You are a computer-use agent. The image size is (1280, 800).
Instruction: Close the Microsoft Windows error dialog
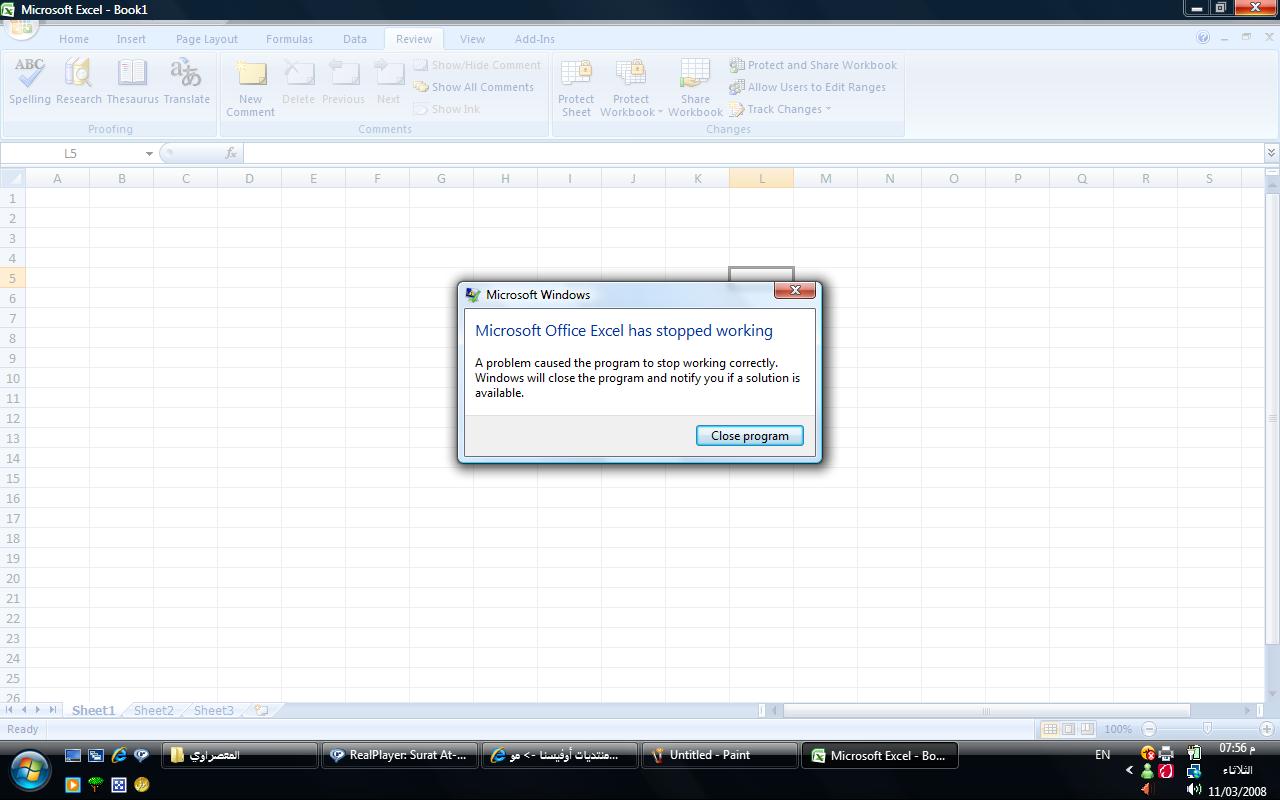[x=795, y=290]
